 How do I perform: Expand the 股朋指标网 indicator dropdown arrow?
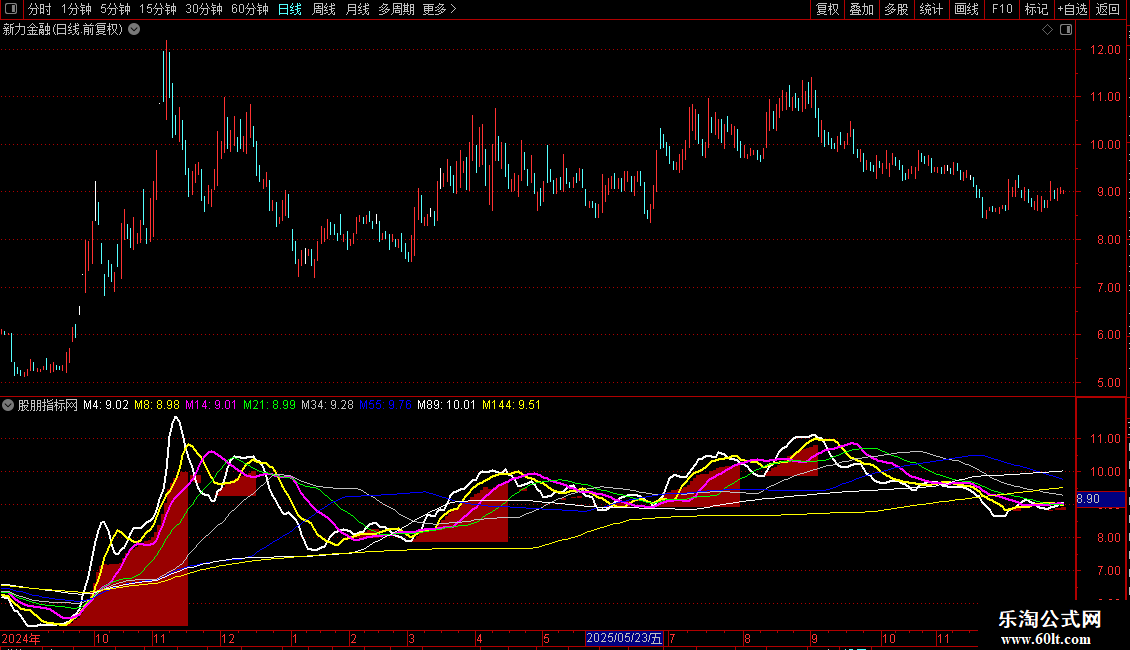pos(9,406)
